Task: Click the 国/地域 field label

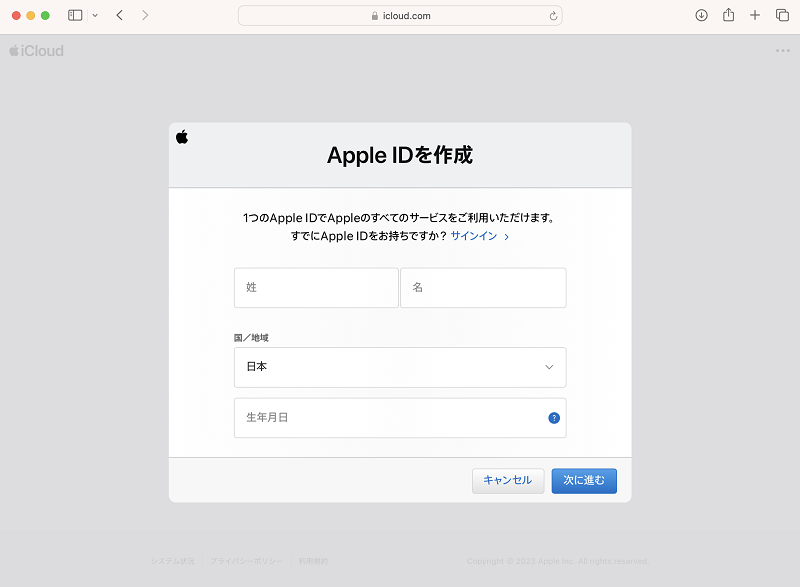Action: (251, 338)
